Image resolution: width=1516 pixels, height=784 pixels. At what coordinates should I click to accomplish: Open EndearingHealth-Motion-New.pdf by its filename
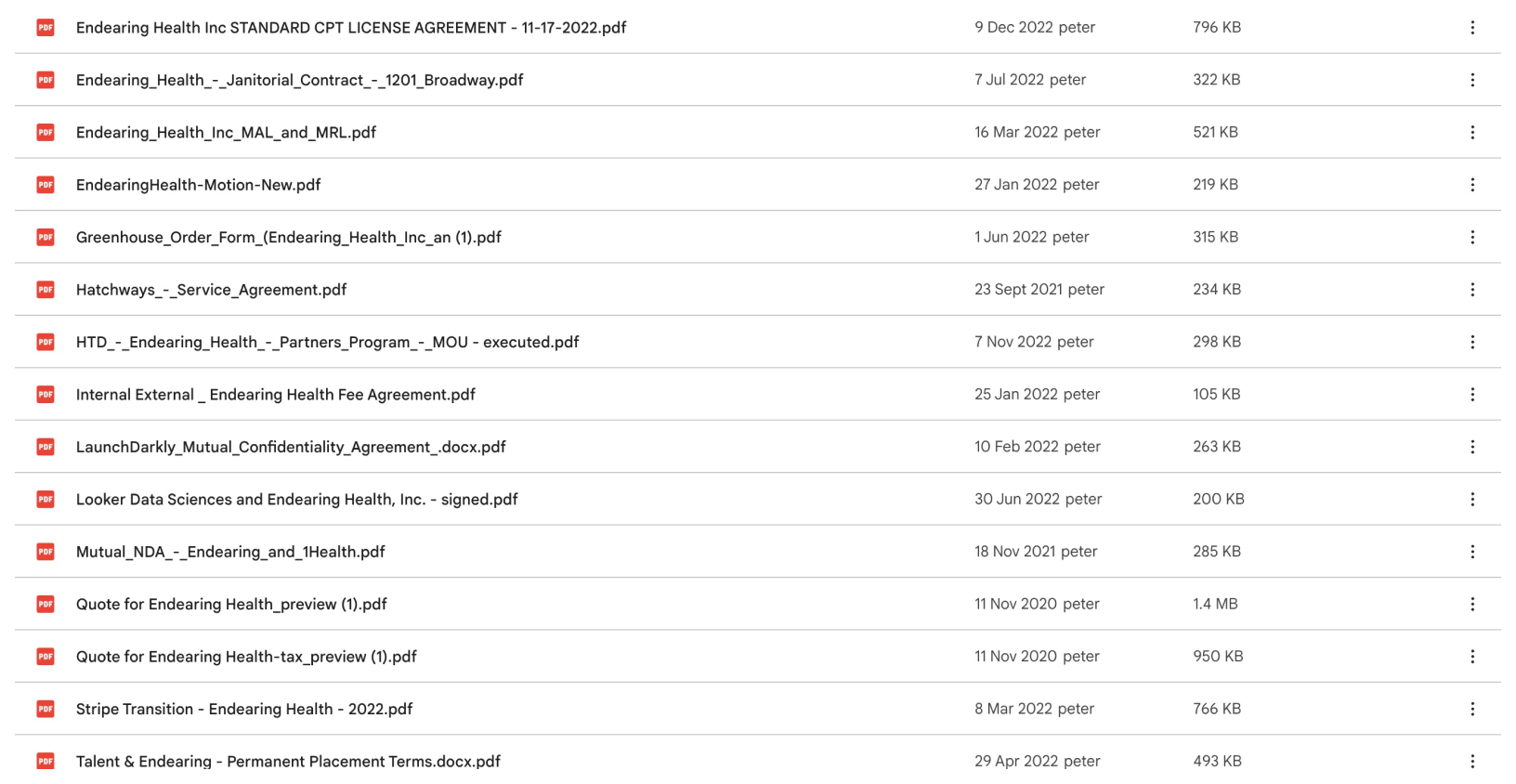(x=198, y=185)
